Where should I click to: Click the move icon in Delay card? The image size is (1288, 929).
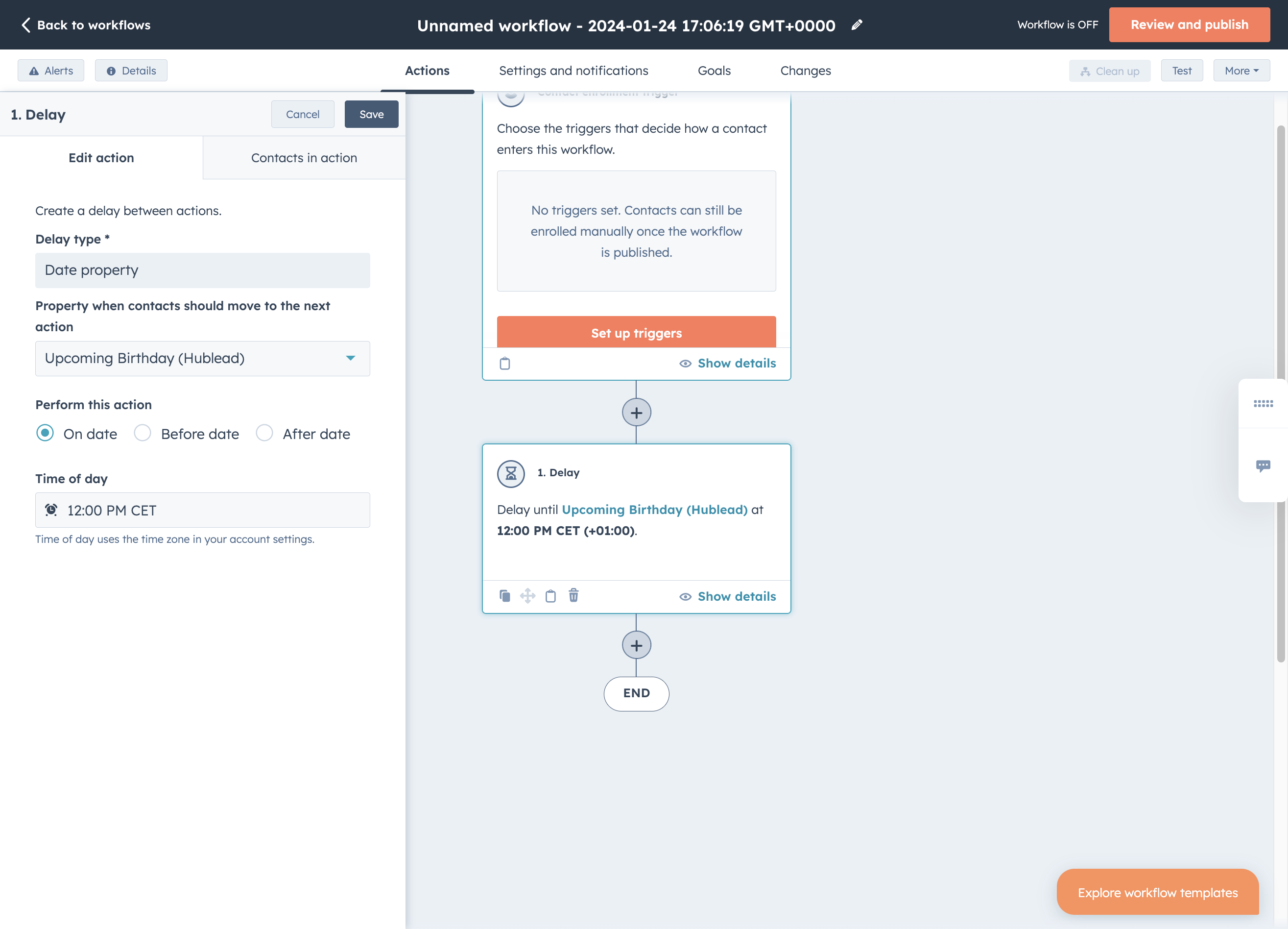(527, 595)
